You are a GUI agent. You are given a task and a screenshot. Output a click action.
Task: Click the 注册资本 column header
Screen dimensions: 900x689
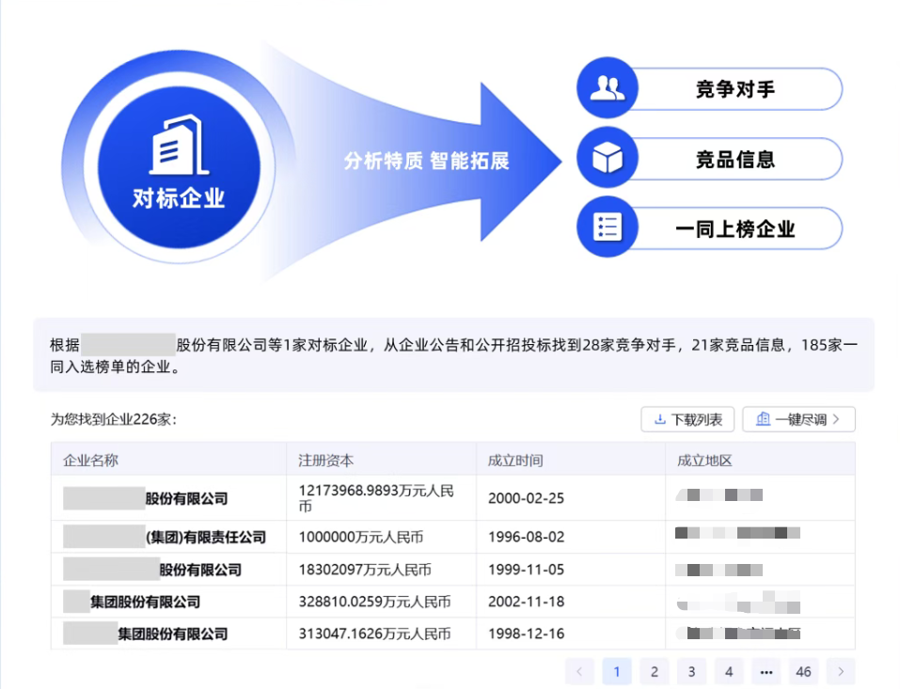[326, 460]
